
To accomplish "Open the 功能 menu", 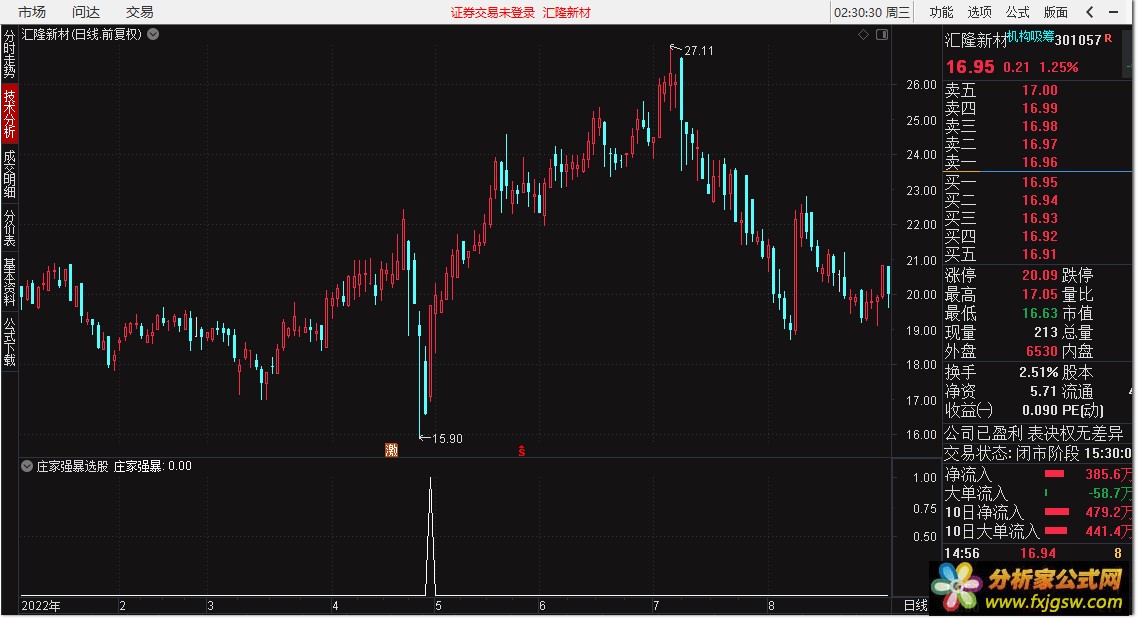I will pos(941,12).
